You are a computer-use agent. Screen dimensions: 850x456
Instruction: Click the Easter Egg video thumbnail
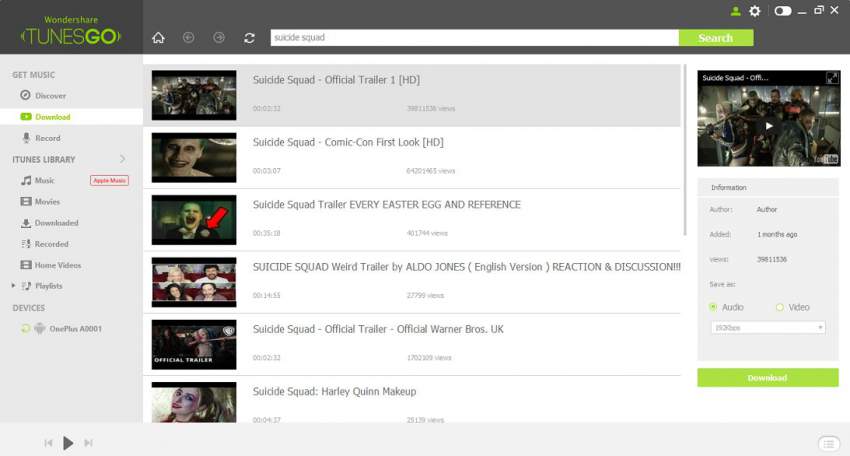click(194, 220)
